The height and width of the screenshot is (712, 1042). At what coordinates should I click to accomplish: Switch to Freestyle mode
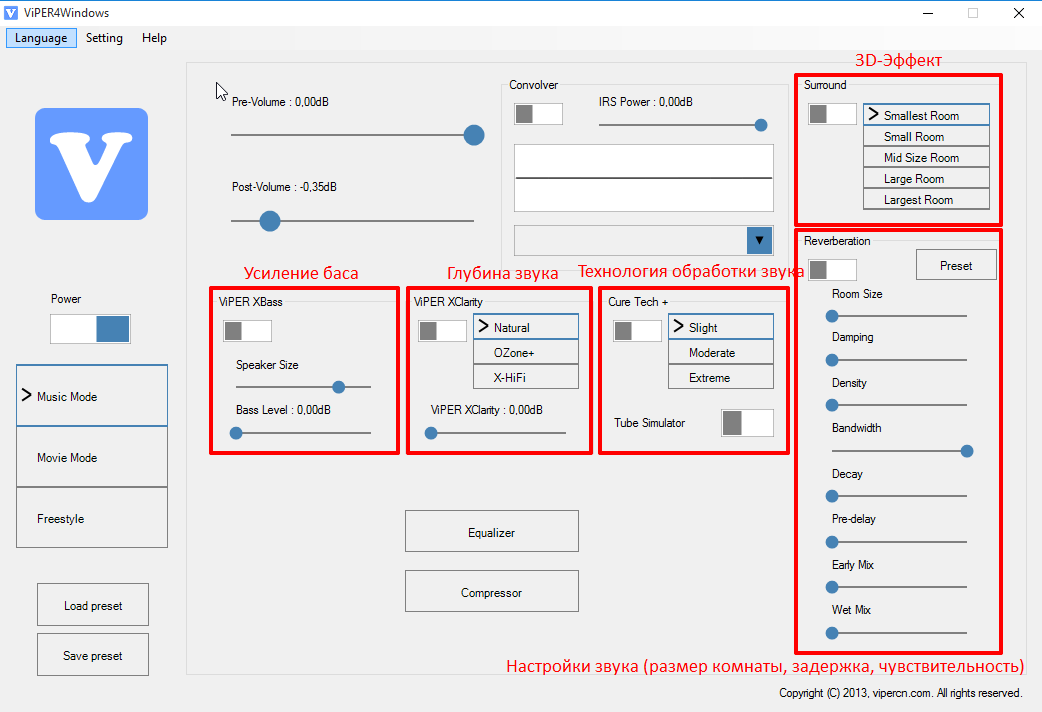click(92, 518)
